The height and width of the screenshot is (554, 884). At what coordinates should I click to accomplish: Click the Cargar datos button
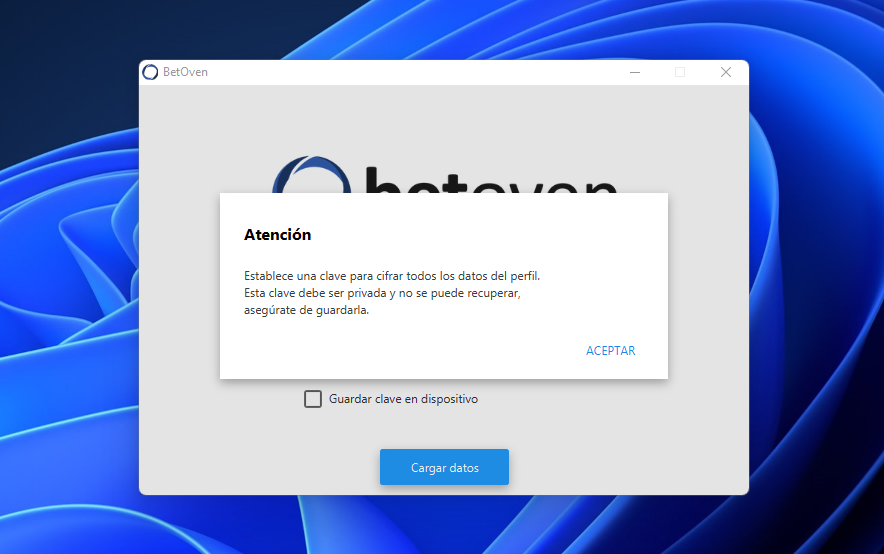pos(444,467)
